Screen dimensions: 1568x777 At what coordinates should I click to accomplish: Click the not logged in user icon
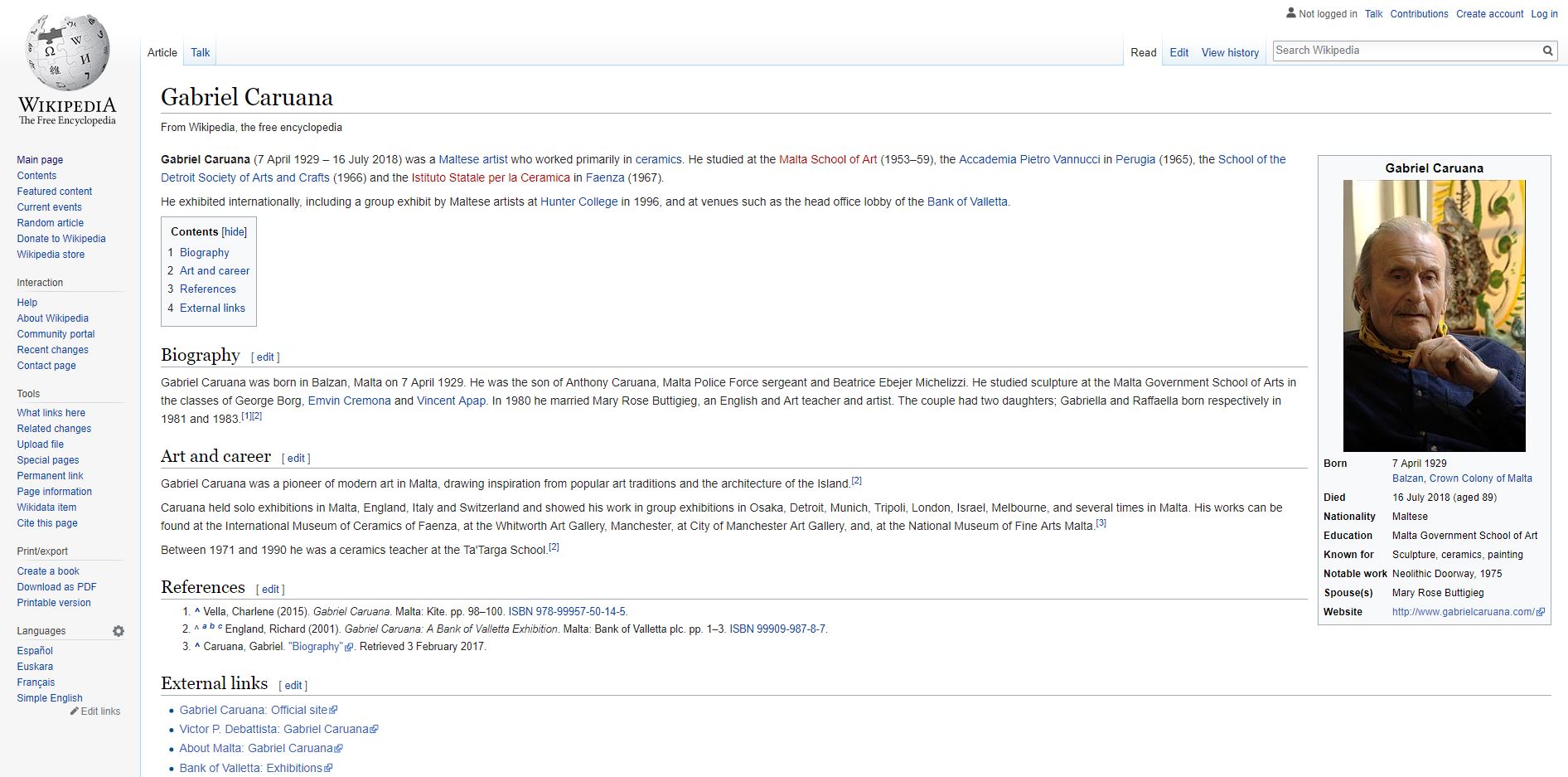(x=1290, y=13)
